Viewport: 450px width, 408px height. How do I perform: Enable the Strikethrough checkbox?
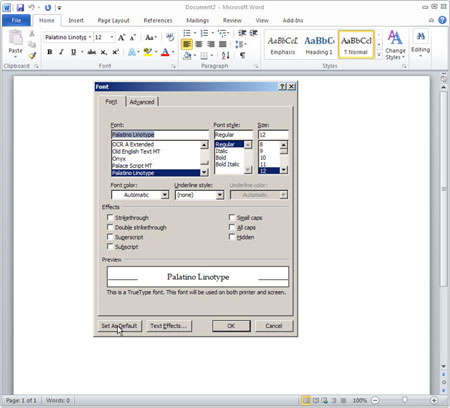click(x=110, y=217)
